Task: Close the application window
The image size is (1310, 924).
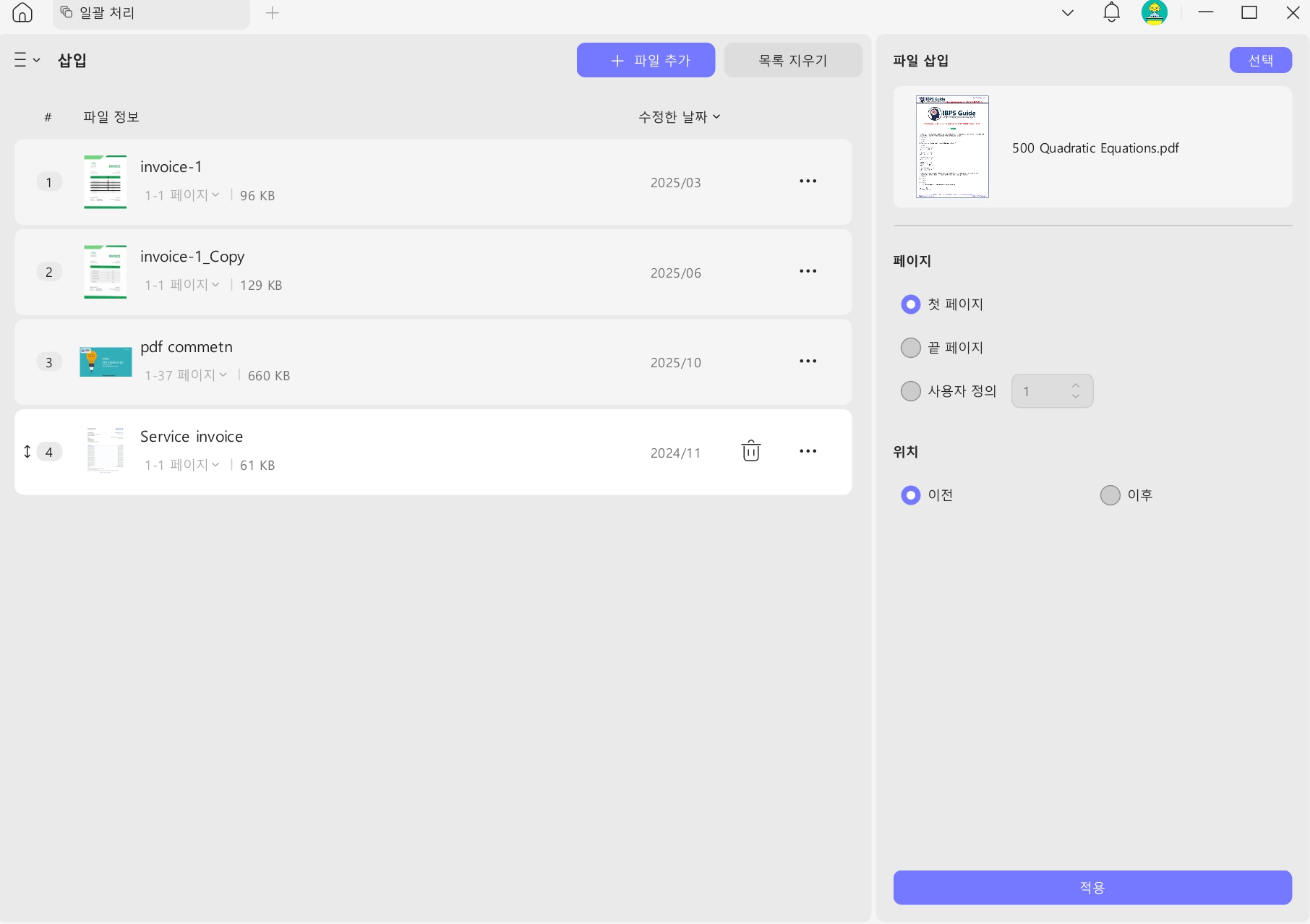Action: [1293, 12]
